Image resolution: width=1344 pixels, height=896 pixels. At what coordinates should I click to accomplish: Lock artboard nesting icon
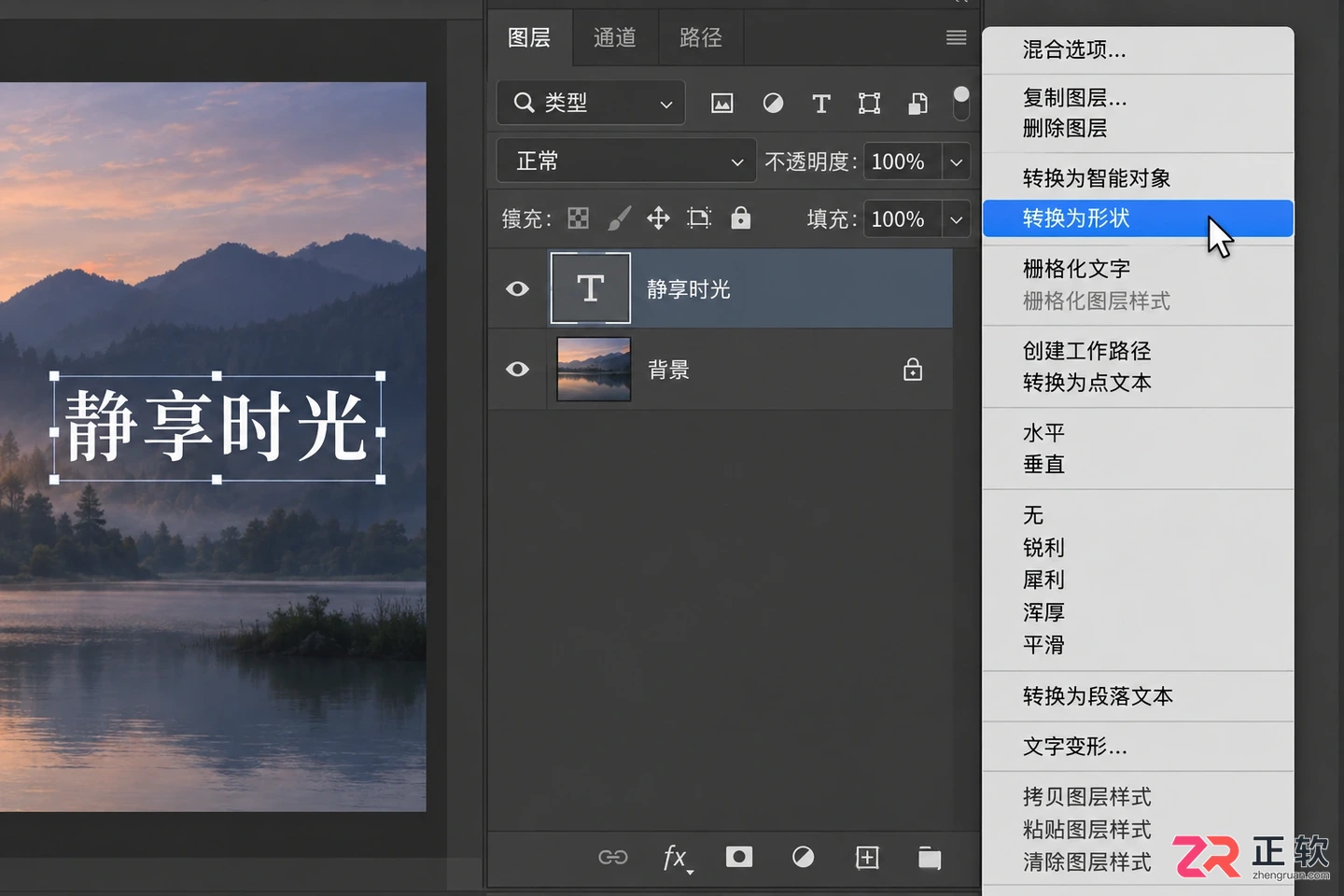(x=699, y=218)
